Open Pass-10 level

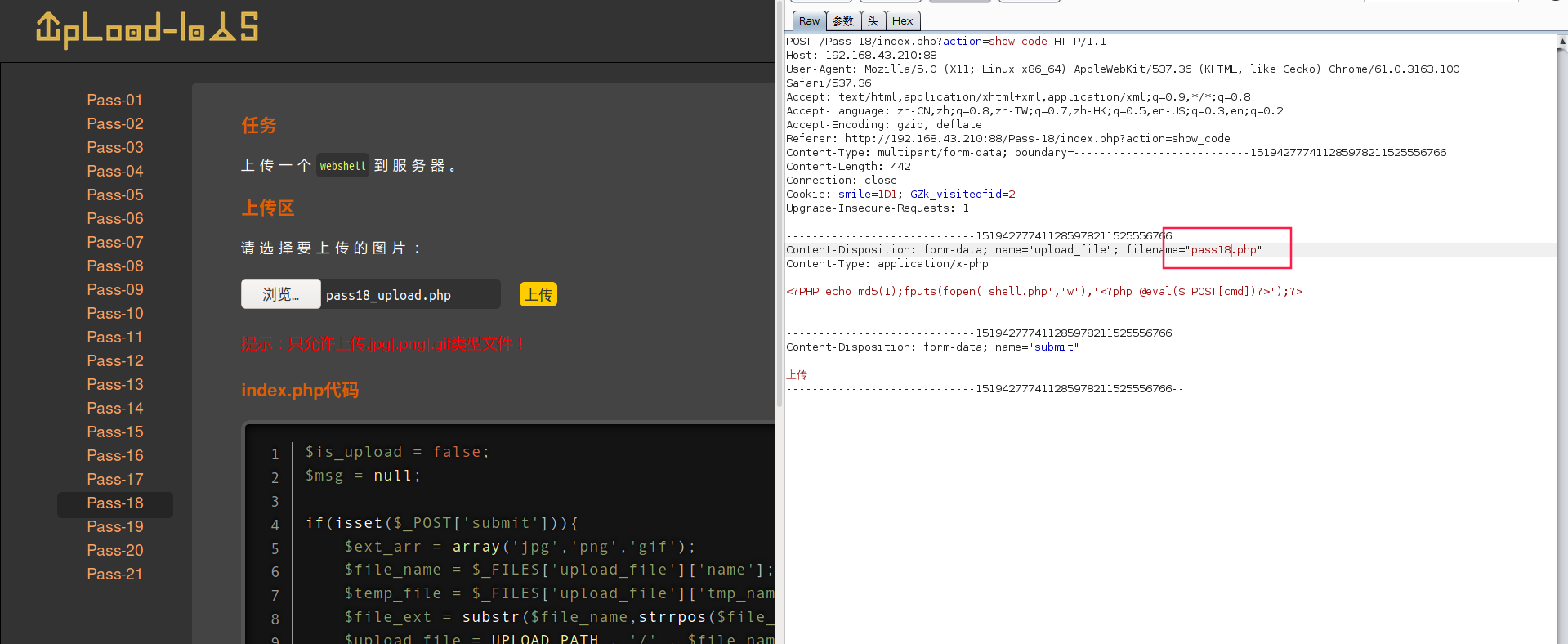(114, 313)
